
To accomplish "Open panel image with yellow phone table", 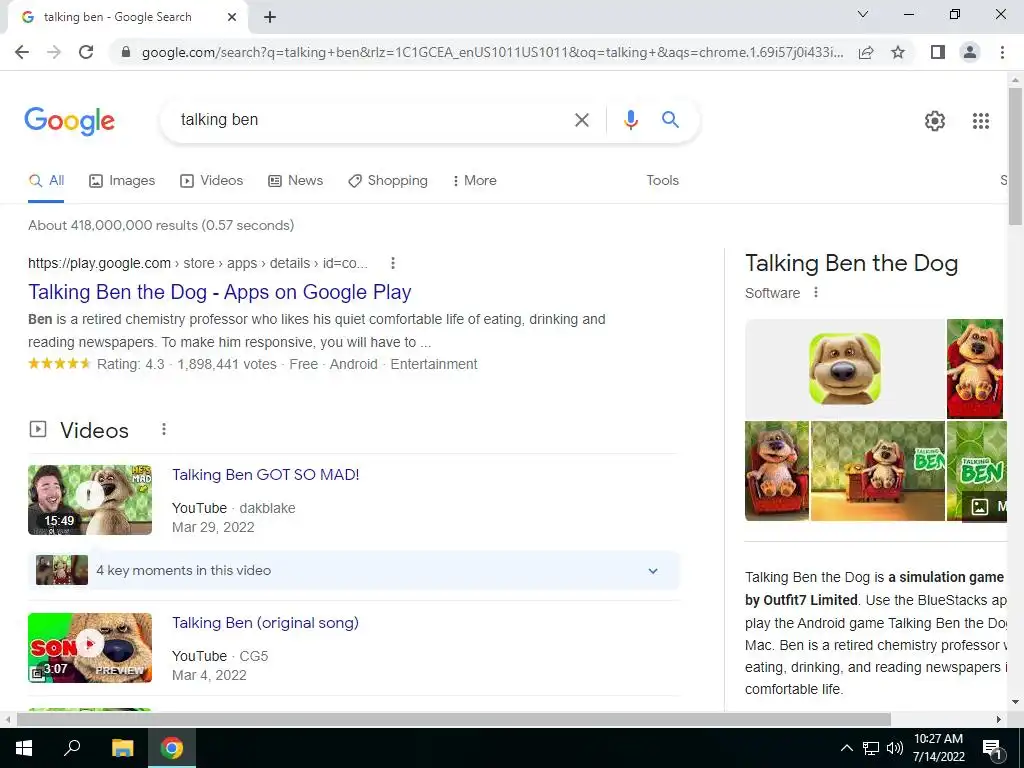I will point(878,471).
